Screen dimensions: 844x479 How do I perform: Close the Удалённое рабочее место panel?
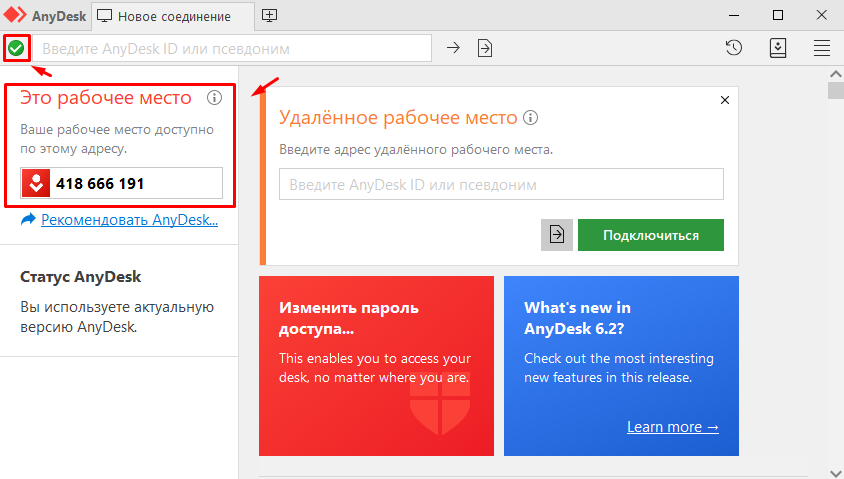[725, 100]
